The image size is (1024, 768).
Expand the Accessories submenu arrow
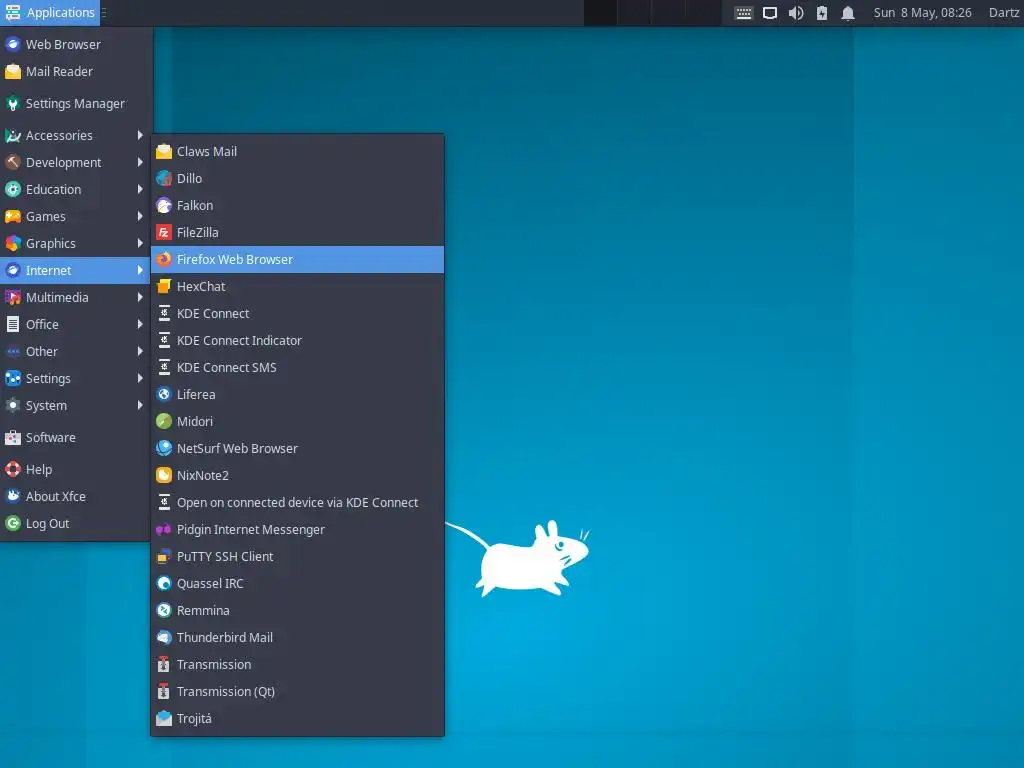140,135
